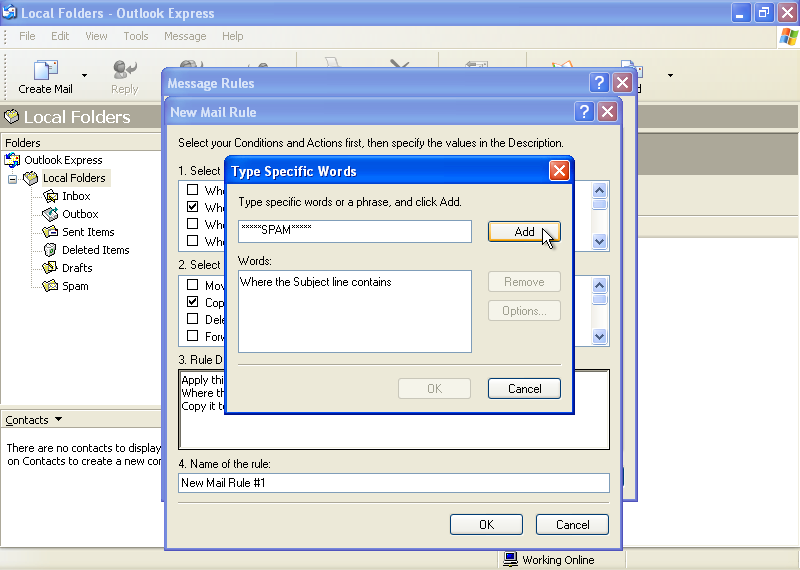Open the Sent Items folder
Screen dimensions: 800x570
[88, 232]
